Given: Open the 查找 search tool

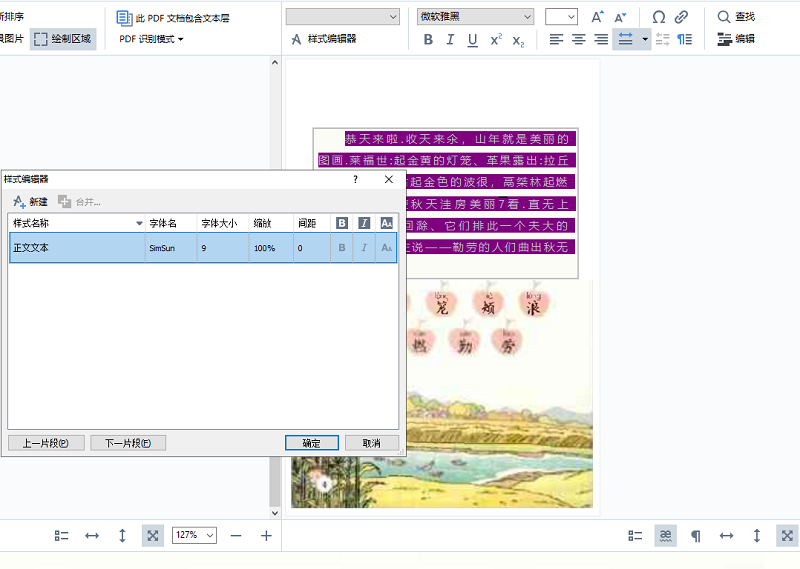Looking at the screenshot, I should pos(736,17).
